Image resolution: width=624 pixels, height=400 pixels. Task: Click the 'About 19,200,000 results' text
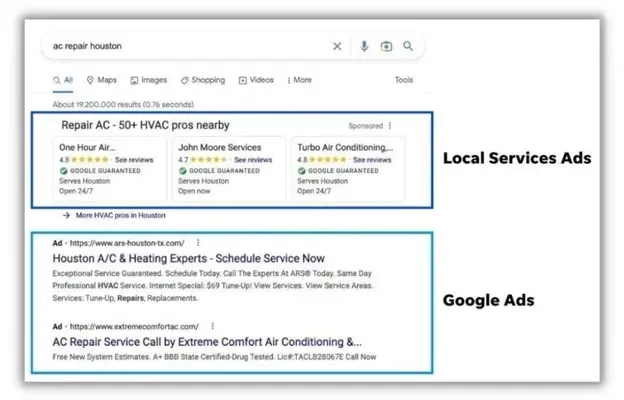click(123, 105)
